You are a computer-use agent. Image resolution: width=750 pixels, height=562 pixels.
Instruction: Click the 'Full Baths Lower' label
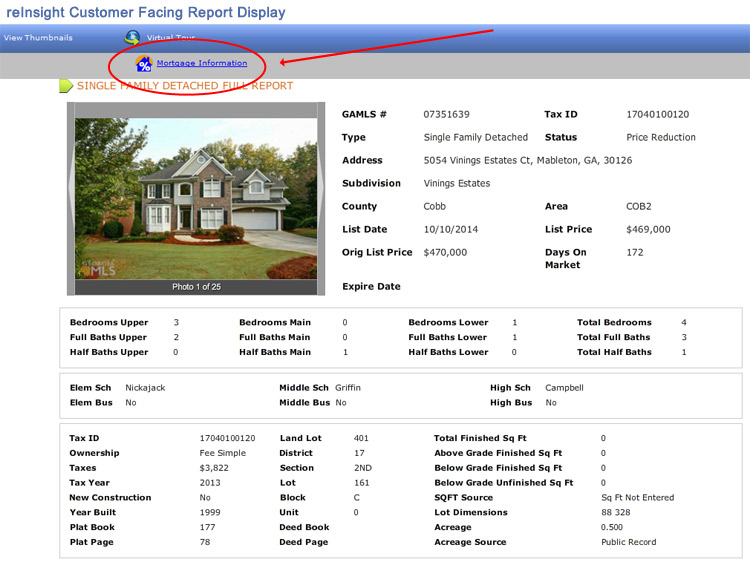(x=448, y=337)
